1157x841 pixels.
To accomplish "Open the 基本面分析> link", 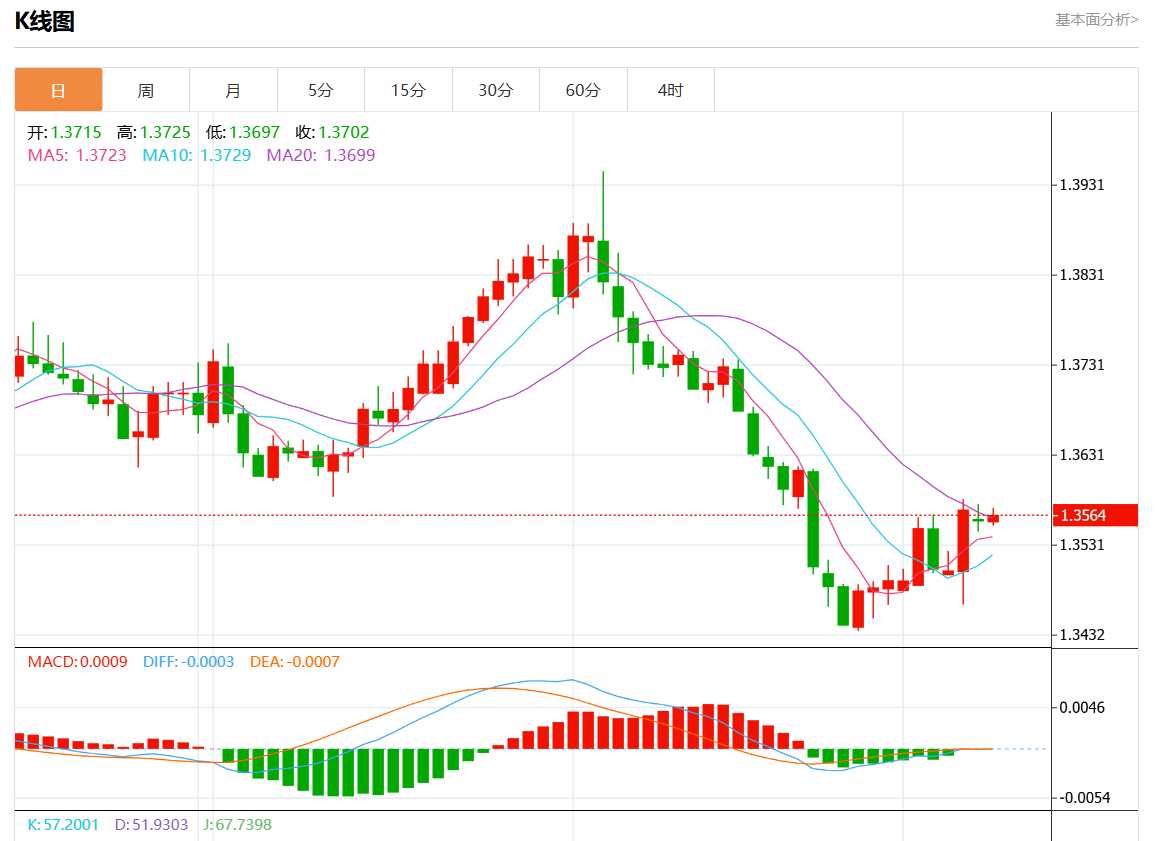I will (x=1096, y=20).
